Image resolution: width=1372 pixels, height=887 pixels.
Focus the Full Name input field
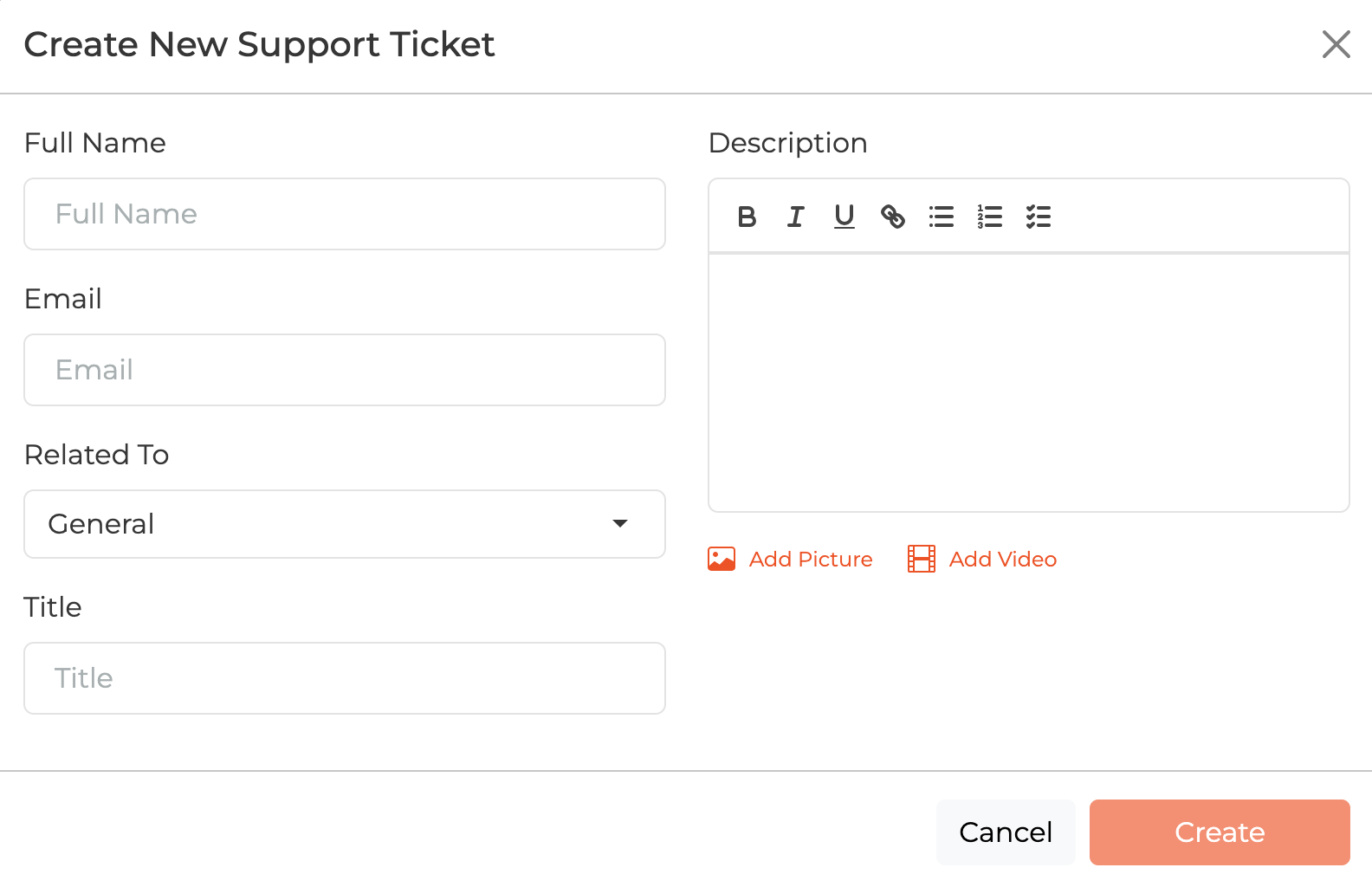pos(344,214)
